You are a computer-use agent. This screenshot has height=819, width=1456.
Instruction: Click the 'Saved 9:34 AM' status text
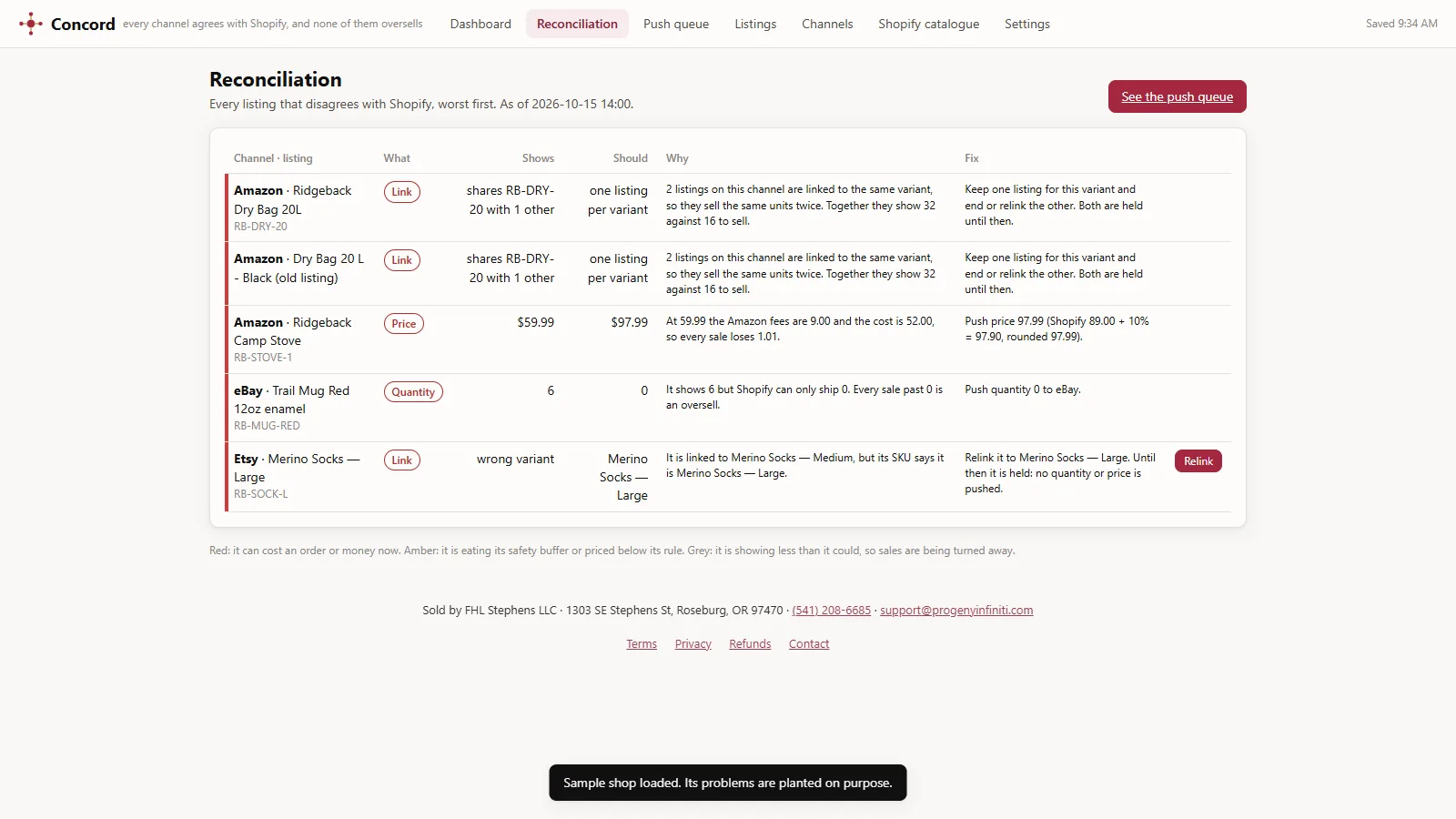coord(1401,24)
